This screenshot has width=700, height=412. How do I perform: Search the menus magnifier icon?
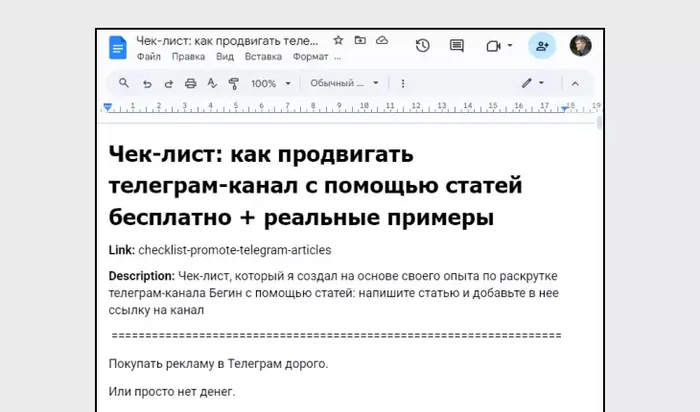click(124, 83)
